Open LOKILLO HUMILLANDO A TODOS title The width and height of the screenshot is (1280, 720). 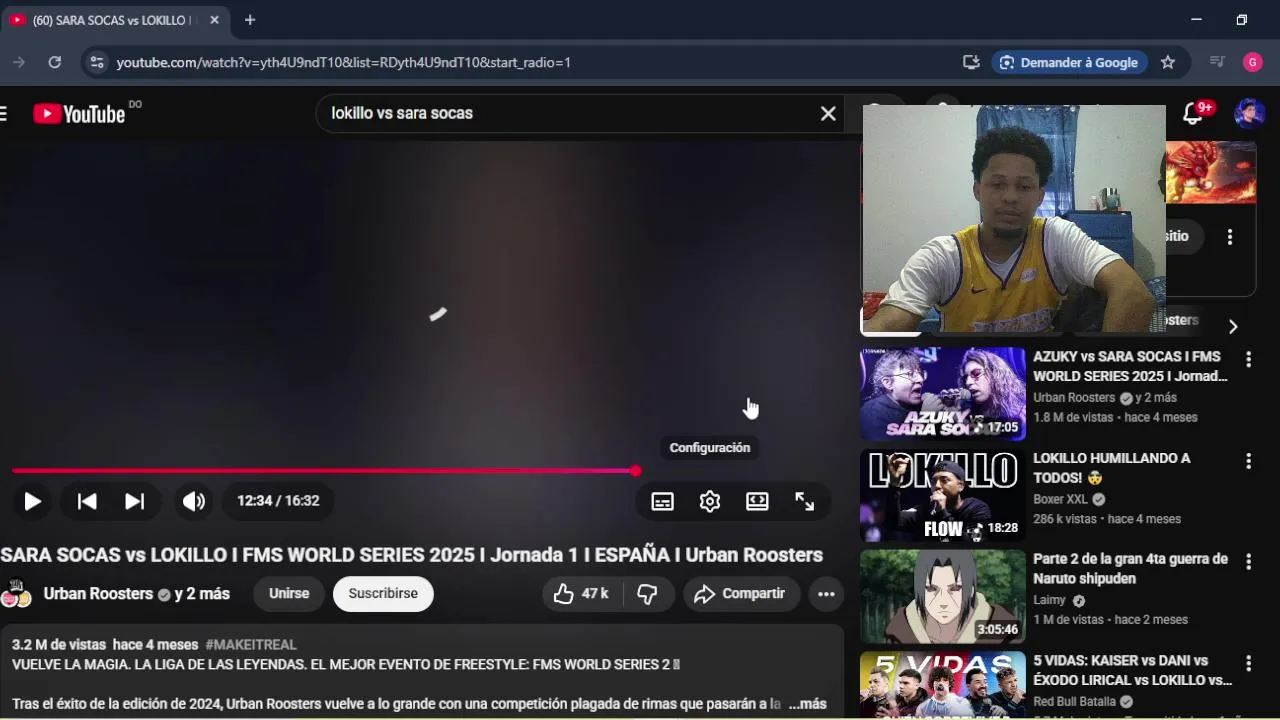coord(1112,468)
